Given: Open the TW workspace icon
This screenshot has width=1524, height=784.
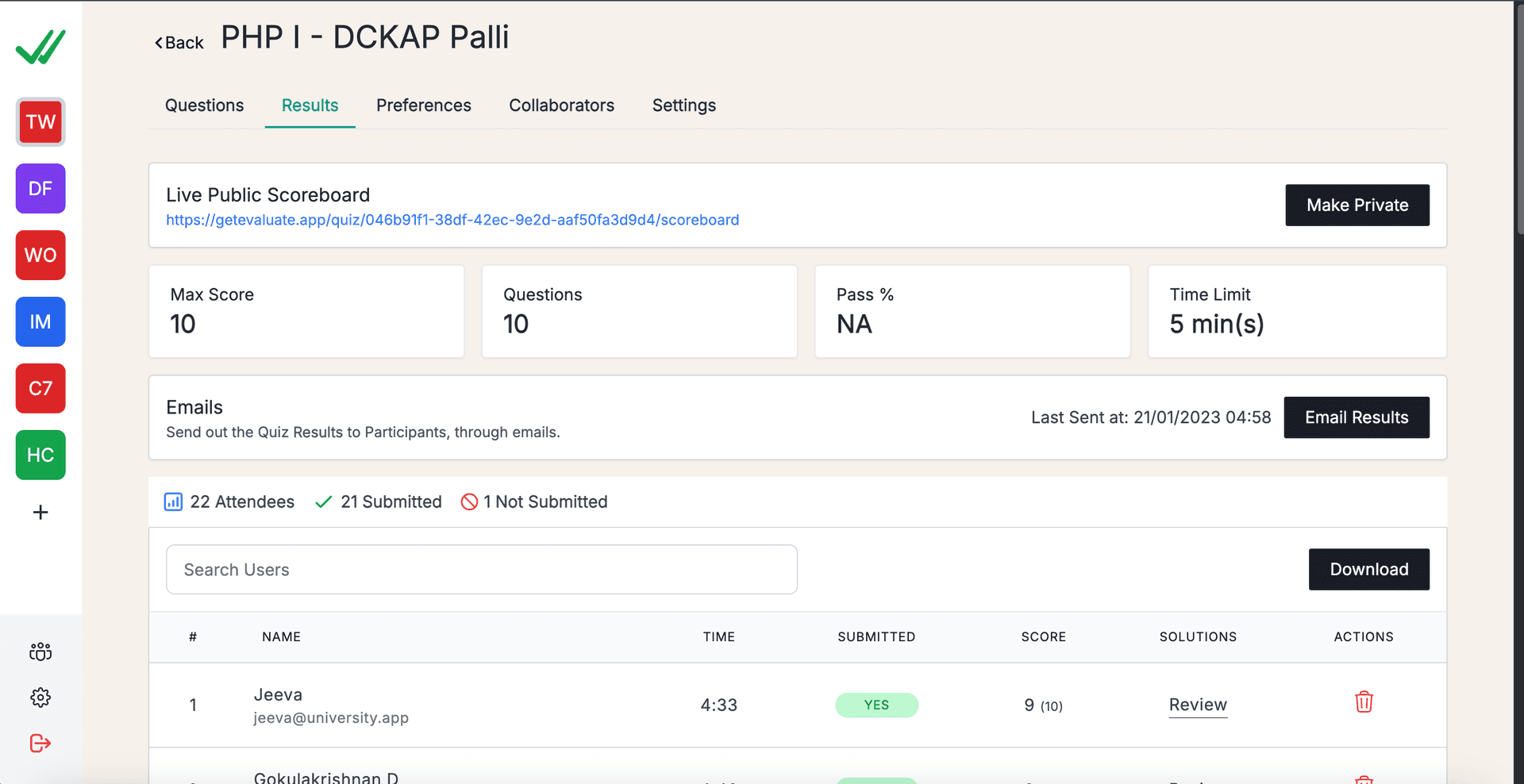Looking at the screenshot, I should [40, 122].
